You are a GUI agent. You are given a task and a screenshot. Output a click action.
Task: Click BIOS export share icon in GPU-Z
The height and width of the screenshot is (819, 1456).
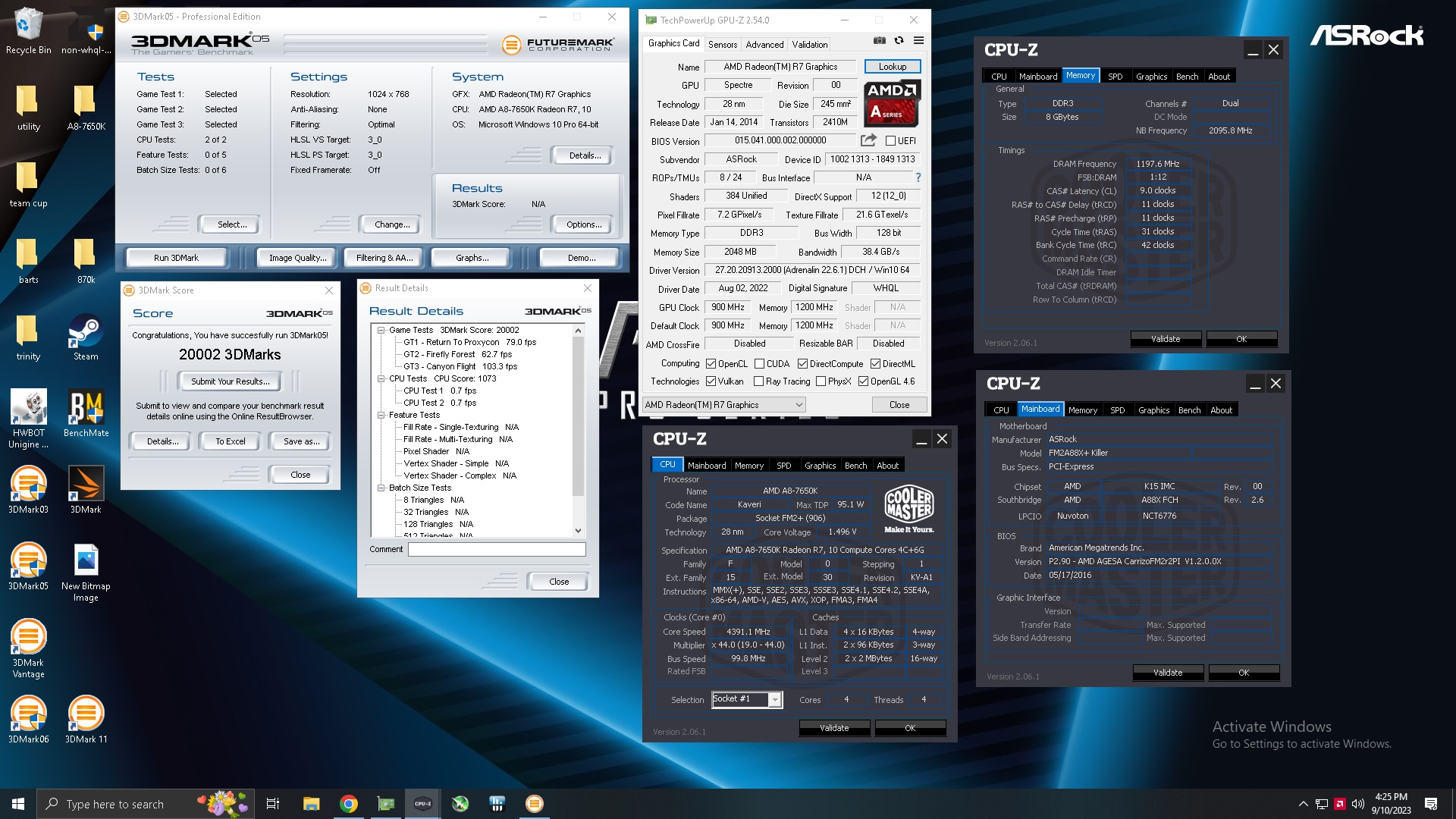[868, 140]
